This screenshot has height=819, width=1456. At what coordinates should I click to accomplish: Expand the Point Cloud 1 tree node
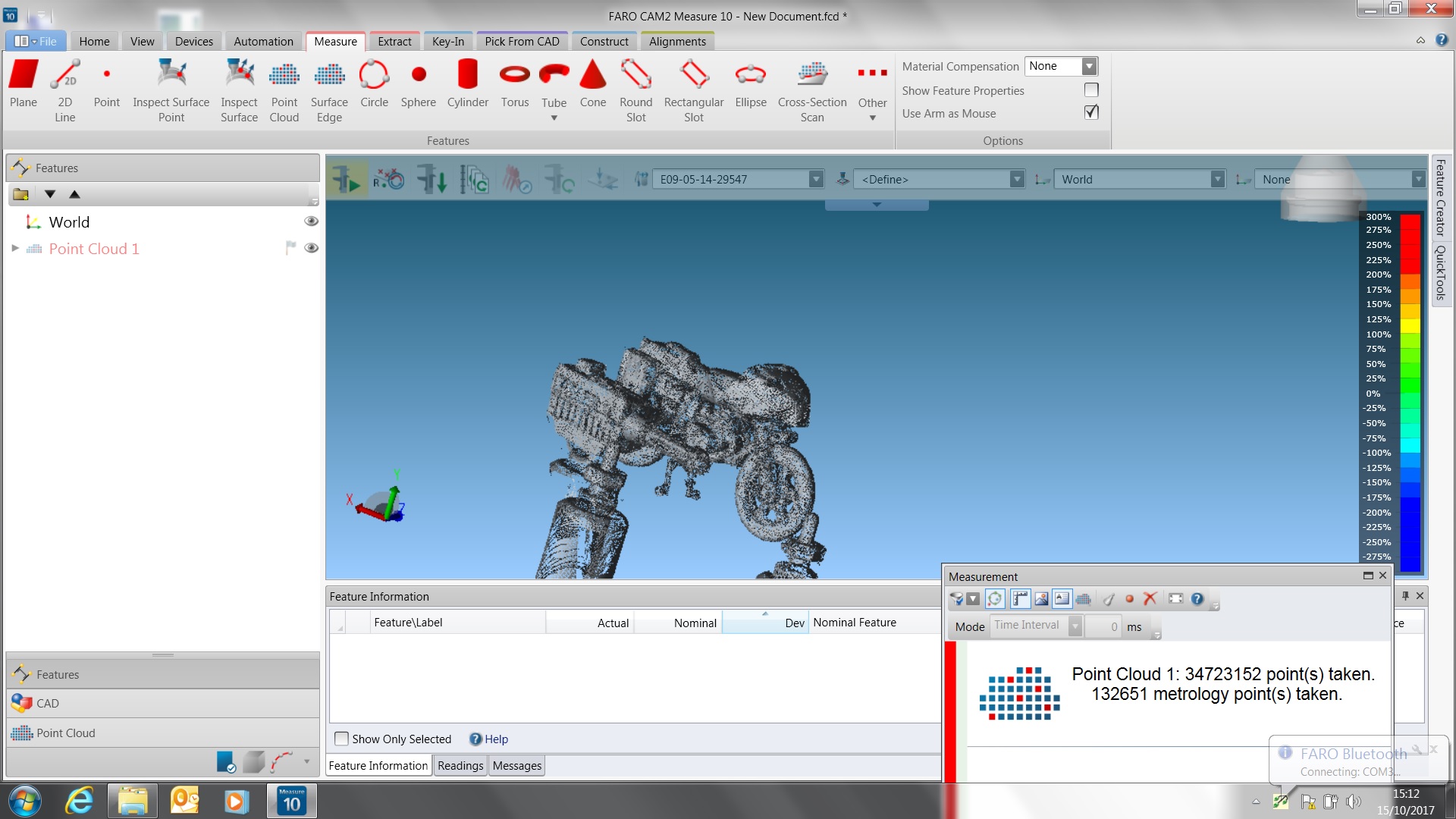pos(15,248)
